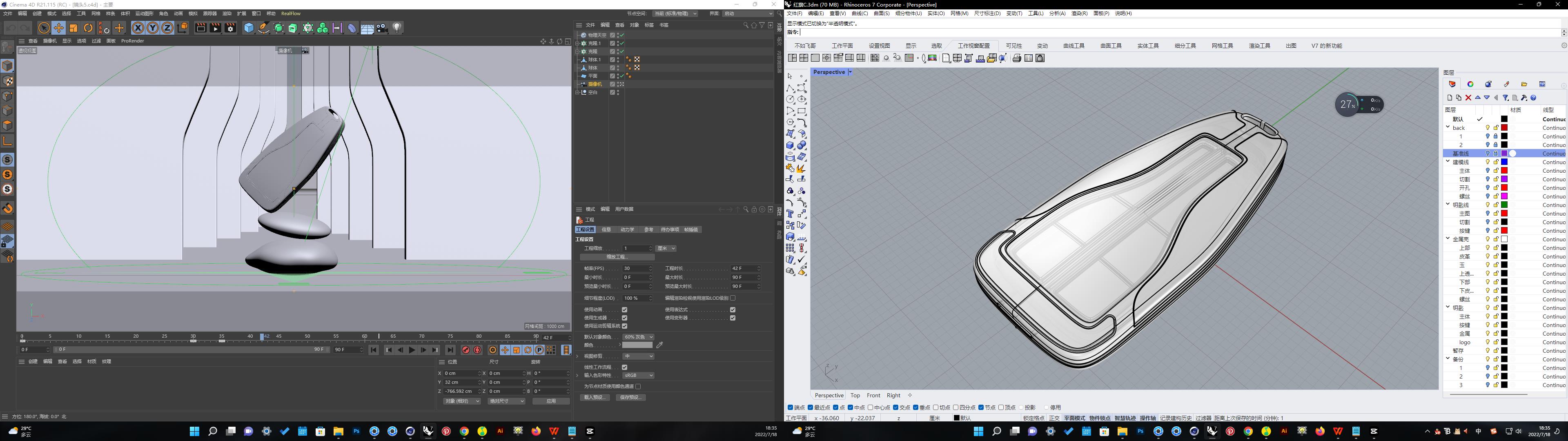
Task: Uncheck 使用动画 checkbox
Action: 624,310
